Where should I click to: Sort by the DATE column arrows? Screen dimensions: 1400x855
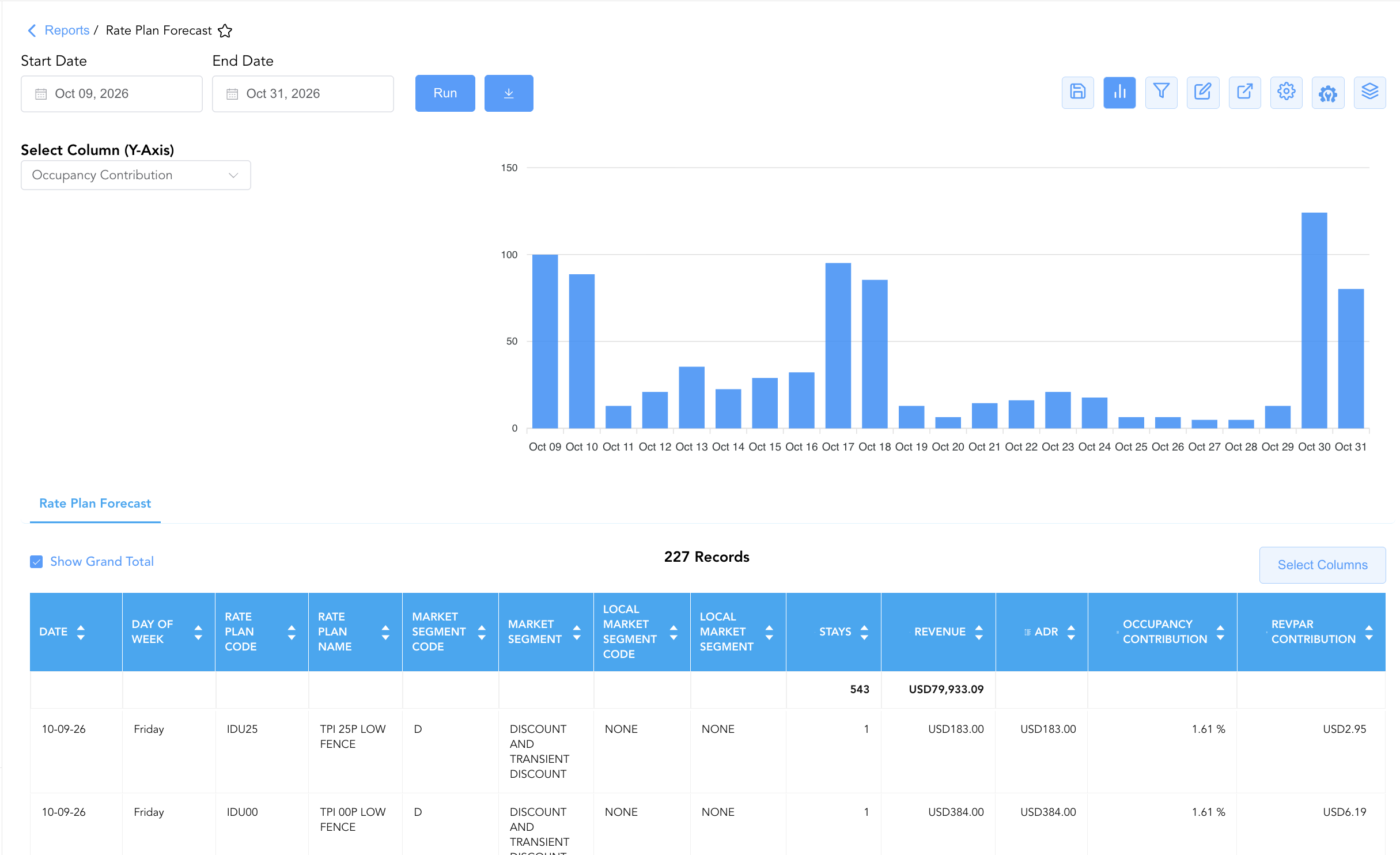pyautogui.click(x=81, y=632)
